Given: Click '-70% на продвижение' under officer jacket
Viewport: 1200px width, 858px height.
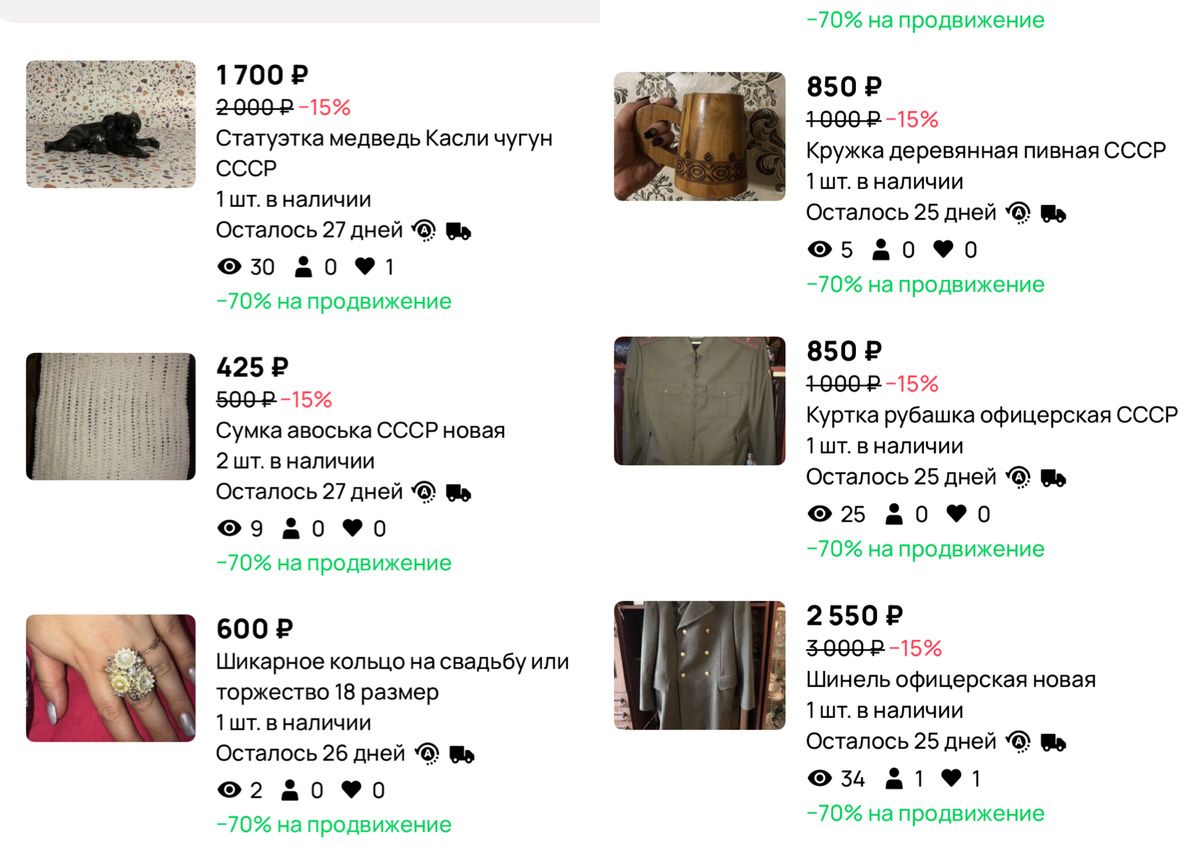Looking at the screenshot, I should coord(924,549).
